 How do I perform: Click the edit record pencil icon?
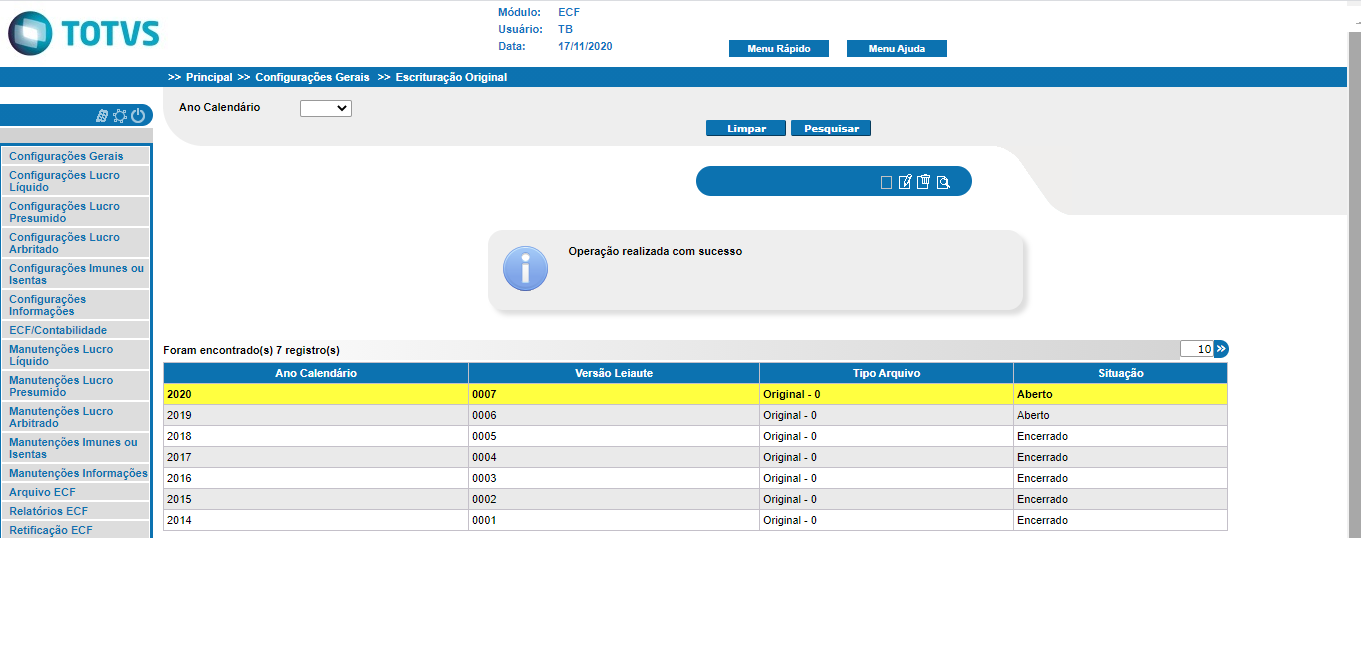point(905,182)
